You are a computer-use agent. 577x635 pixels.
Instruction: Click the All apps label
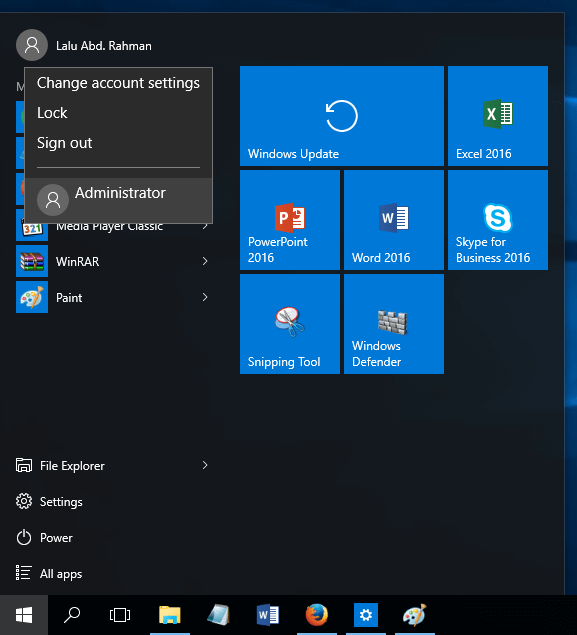click(61, 574)
